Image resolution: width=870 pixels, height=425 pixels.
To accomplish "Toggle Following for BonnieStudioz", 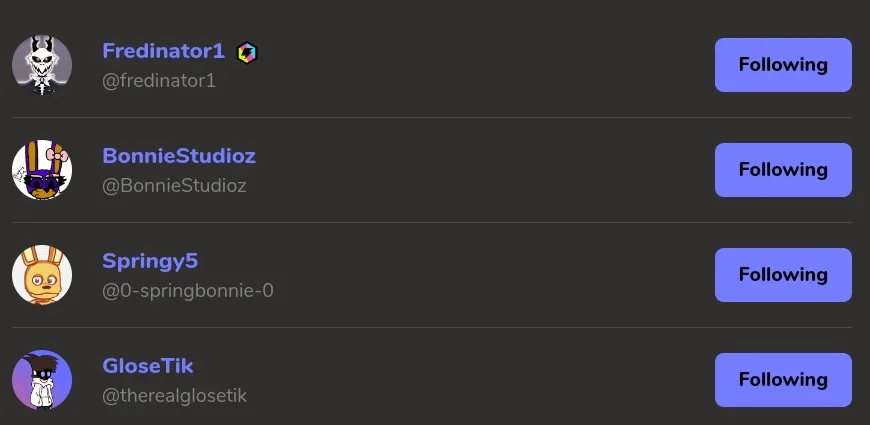I will click(x=783, y=170).
